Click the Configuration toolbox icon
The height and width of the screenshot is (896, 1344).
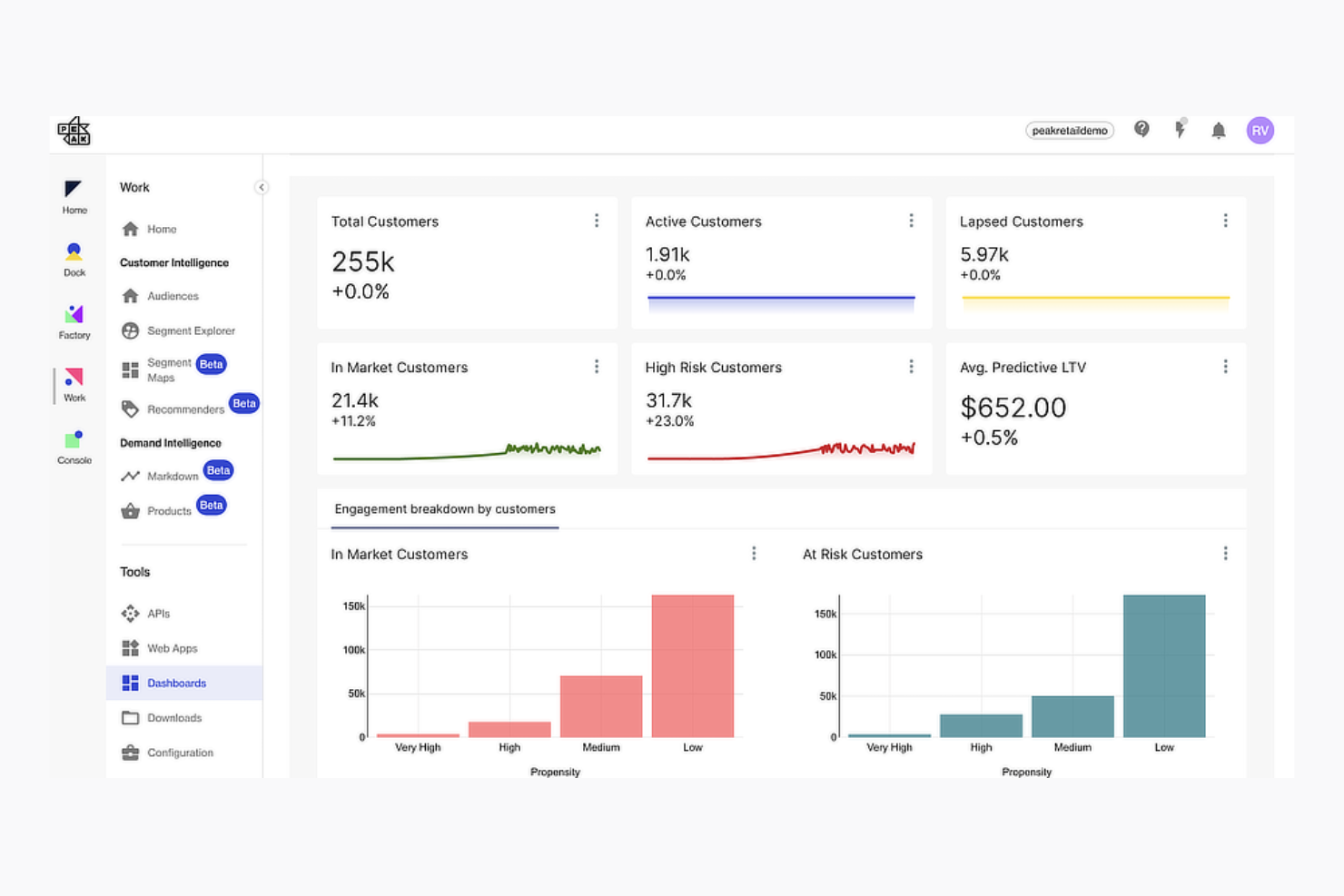131,753
